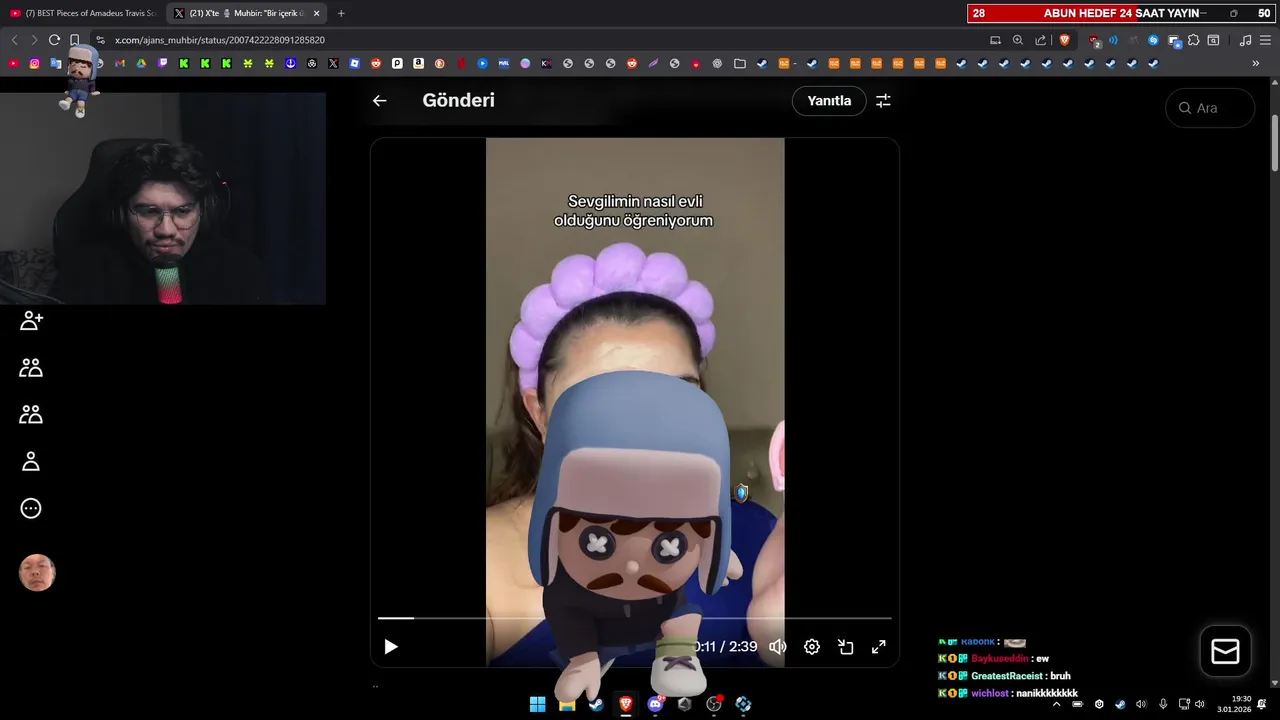Image resolution: width=1280 pixels, height=720 pixels.
Task: Open the extensions puzzle icon
Action: click(1193, 40)
